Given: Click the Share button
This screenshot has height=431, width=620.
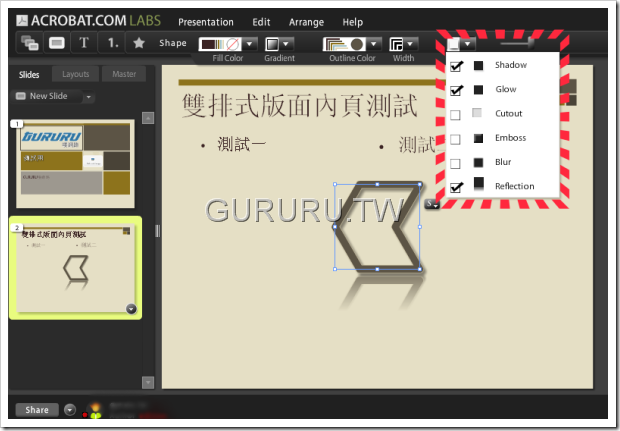Looking at the screenshot, I should [x=37, y=410].
